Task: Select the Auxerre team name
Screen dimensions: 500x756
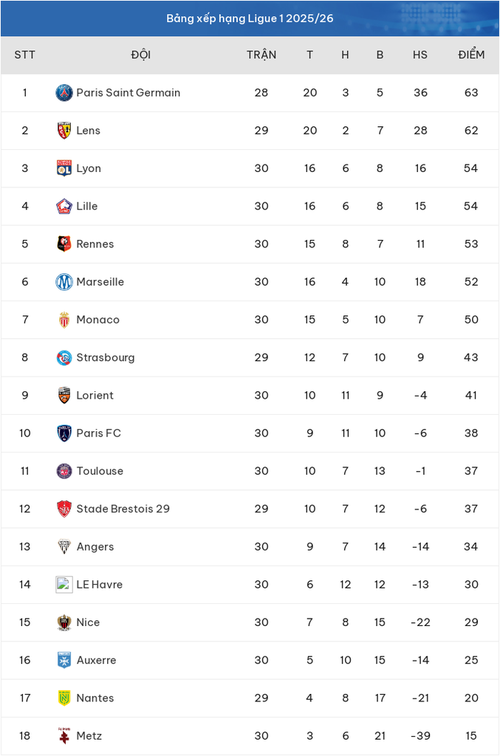Action: (x=96, y=660)
